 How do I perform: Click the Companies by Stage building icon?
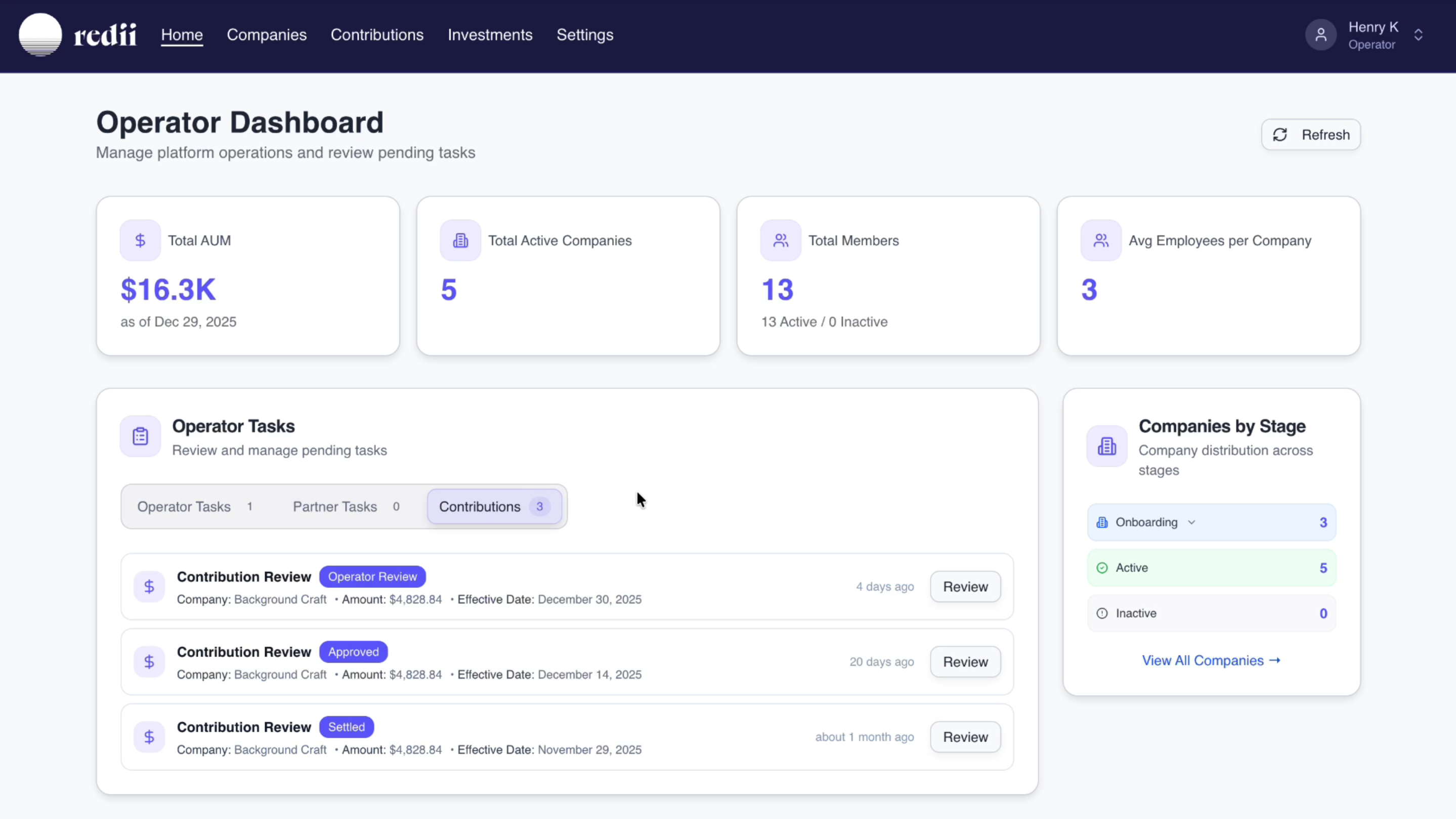1107,446
